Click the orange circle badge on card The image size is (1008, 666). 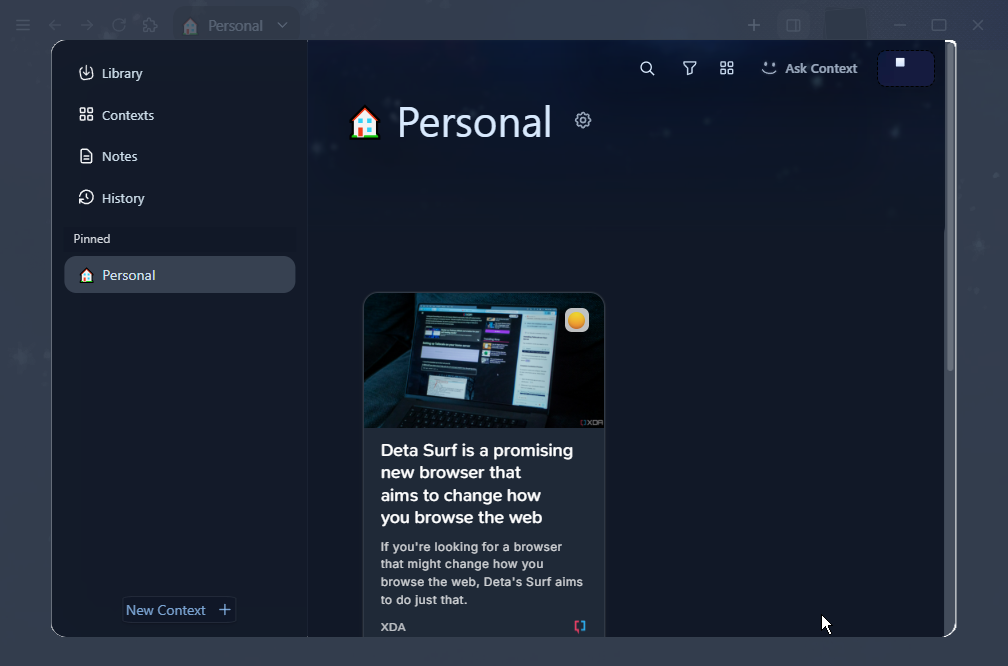[577, 320]
